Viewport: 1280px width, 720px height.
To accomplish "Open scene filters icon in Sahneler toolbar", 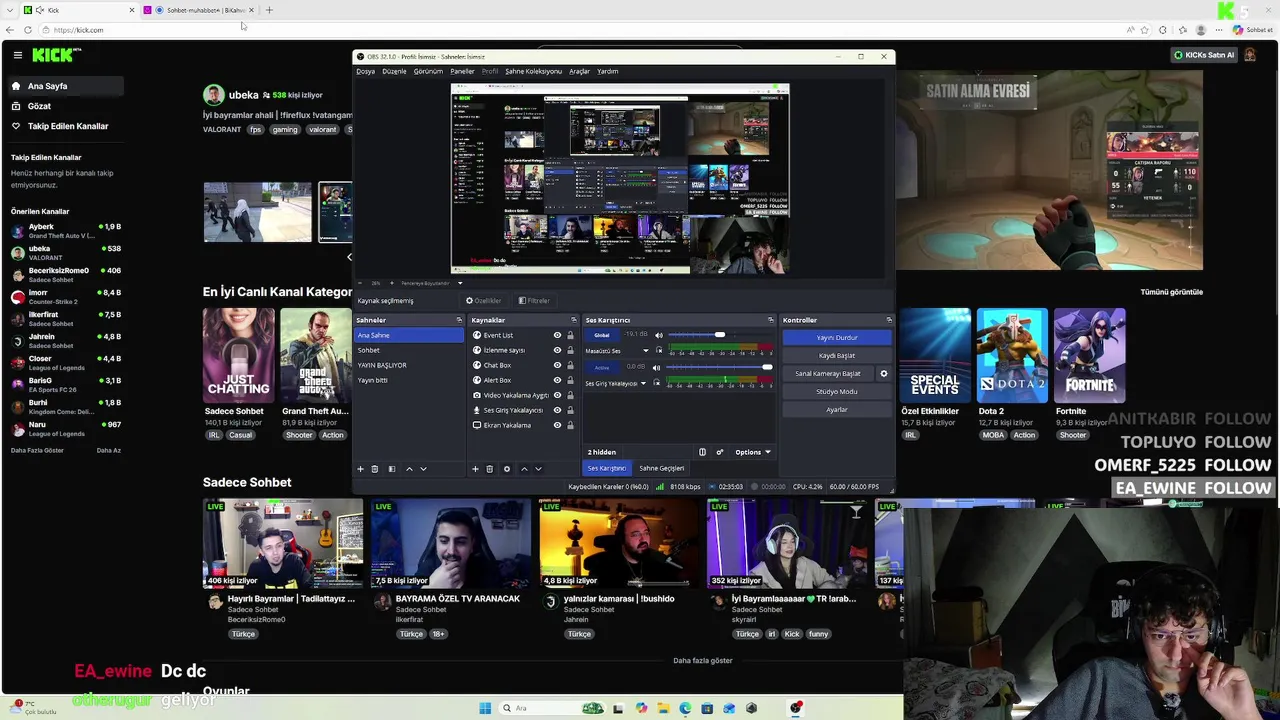I will (392, 469).
